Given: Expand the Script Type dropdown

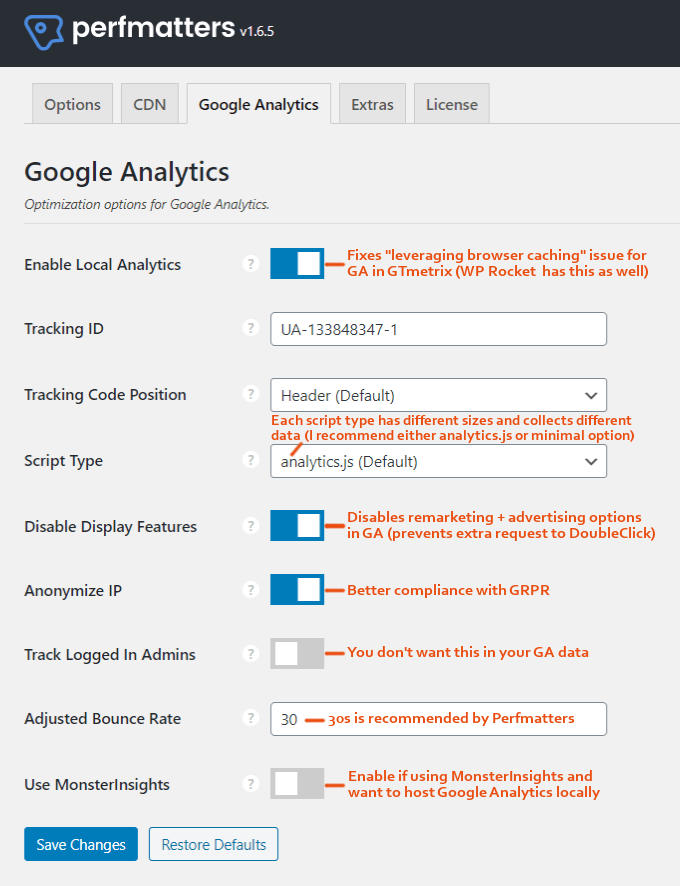Looking at the screenshot, I should click(x=439, y=461).
